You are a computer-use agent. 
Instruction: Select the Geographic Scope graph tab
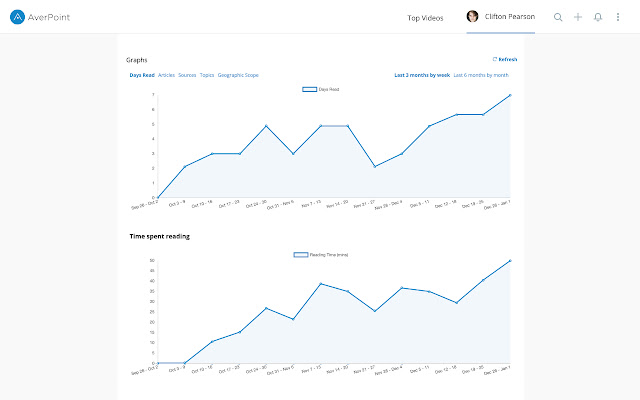(238, 75)
